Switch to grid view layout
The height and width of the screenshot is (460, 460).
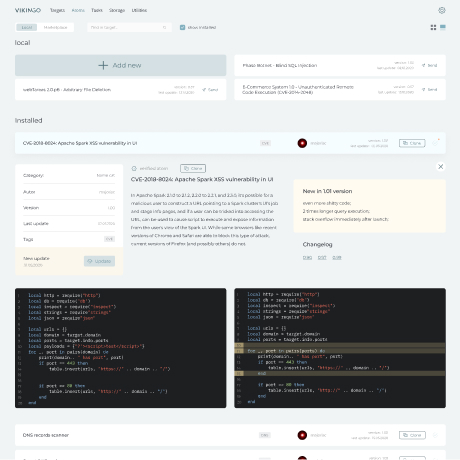pyautogui.click(x=433, y=27)
